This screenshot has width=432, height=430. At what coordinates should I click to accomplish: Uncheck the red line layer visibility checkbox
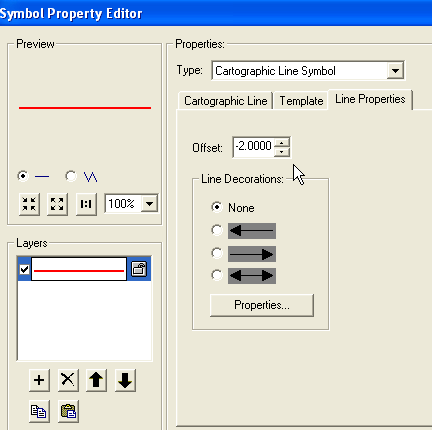point(24,269)
